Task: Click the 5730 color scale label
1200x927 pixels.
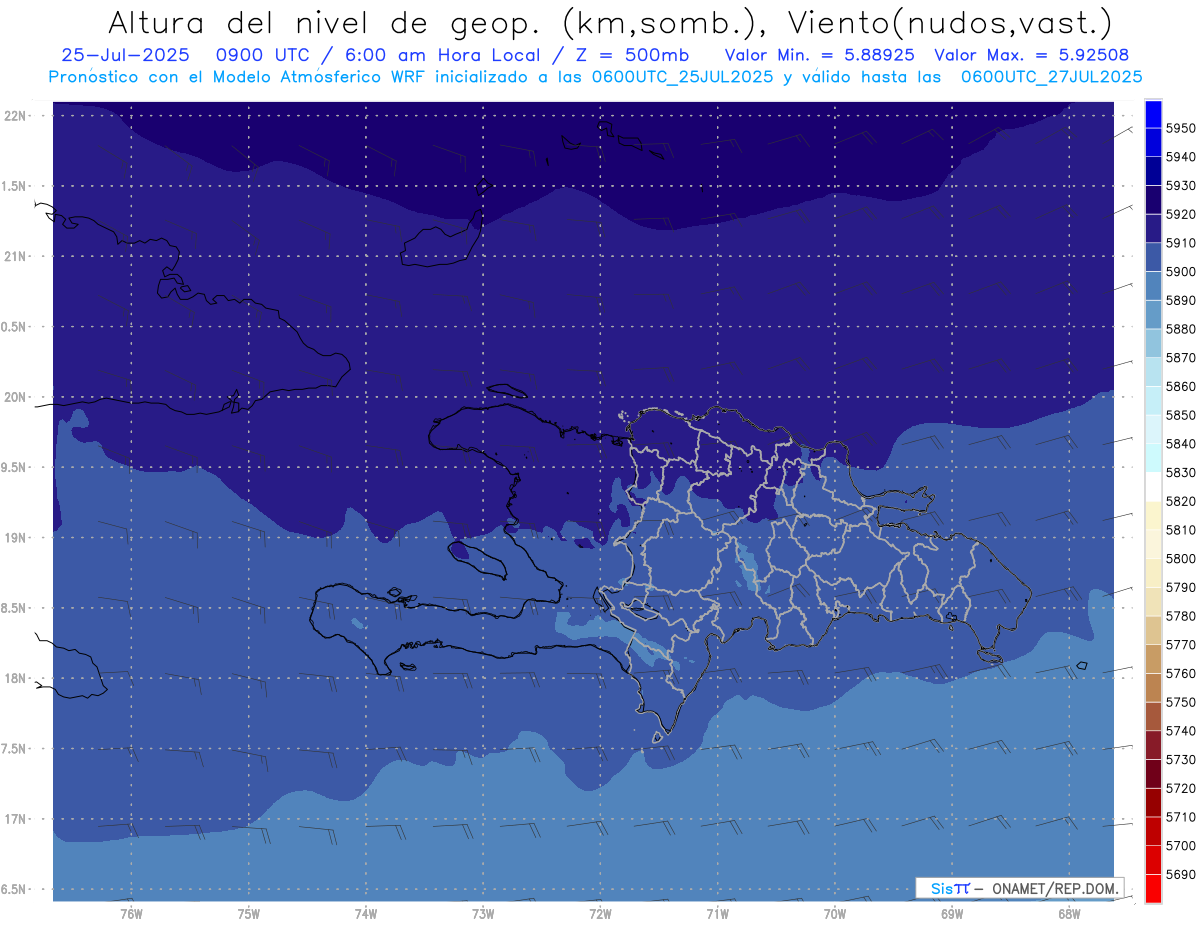Action: coord(1180,759)
